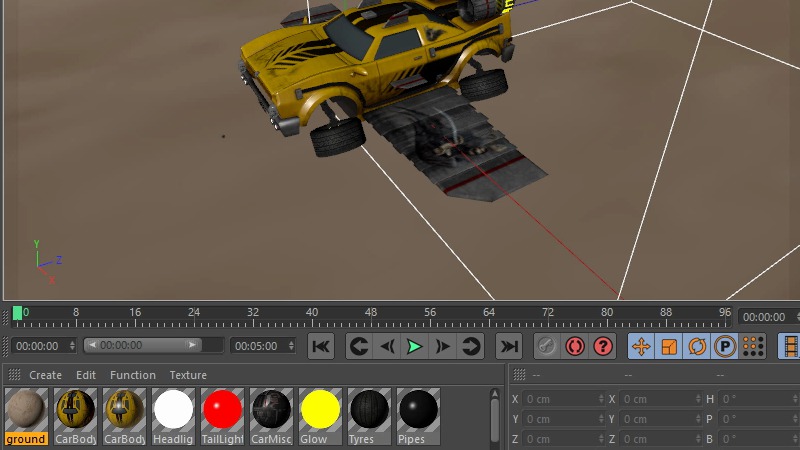Step to the next keyframe
Screen dimensions: 800x450
[x=470, y=346]
